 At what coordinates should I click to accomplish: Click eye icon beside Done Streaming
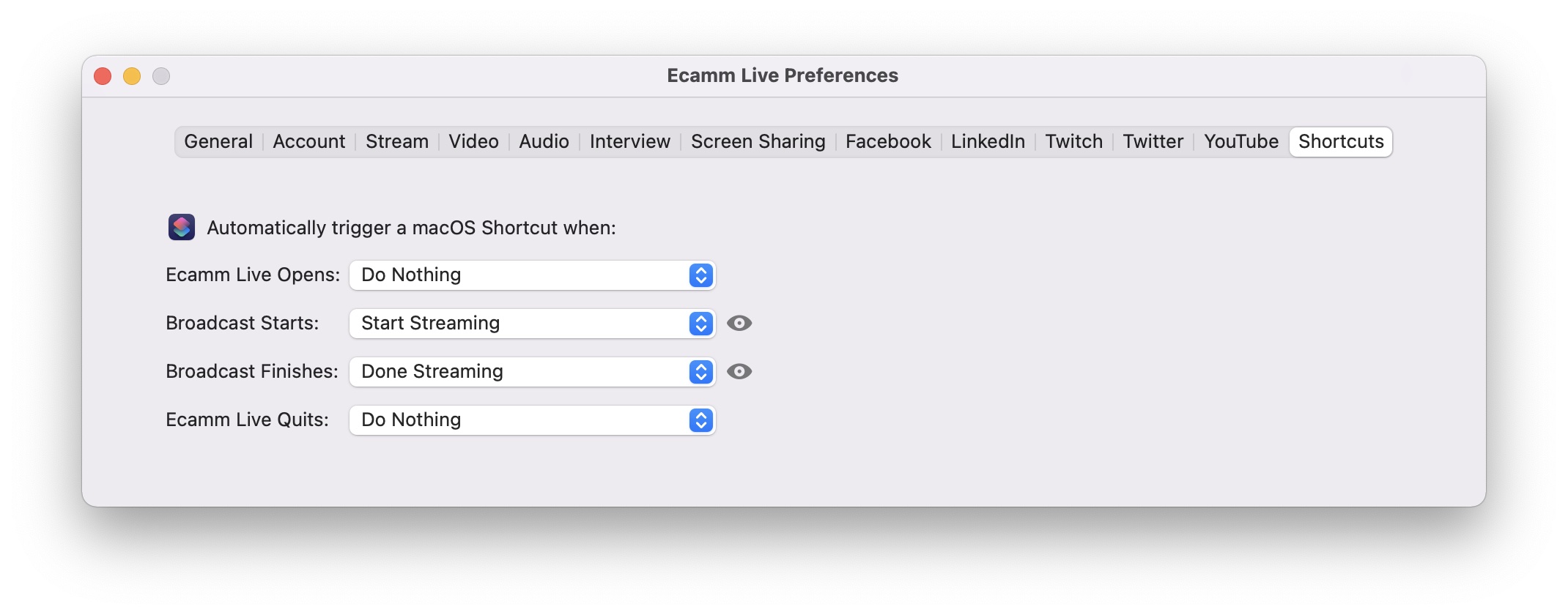[x=739, y=371]
